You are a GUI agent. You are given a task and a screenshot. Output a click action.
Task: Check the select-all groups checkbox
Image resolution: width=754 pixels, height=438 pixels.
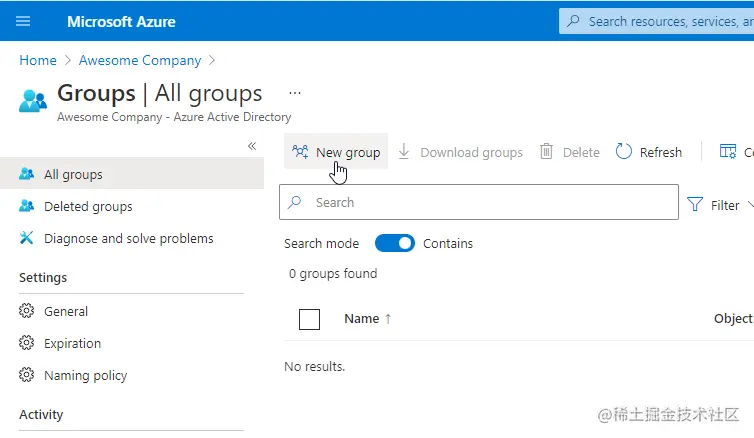[309, 319]
